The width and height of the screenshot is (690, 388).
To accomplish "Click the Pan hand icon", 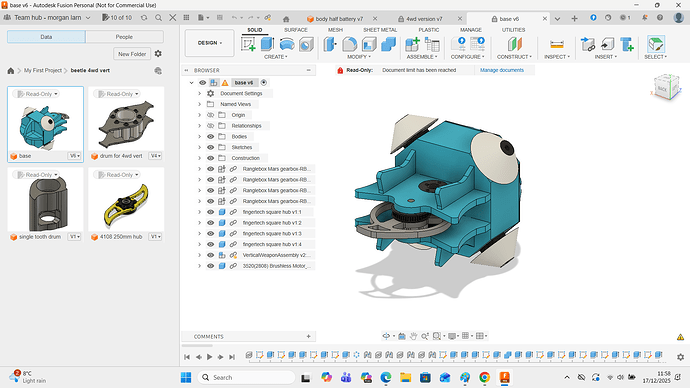I will point(413,336).
